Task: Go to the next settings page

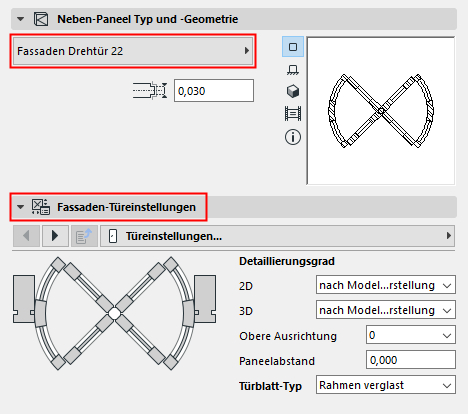Action: point(55,236)
